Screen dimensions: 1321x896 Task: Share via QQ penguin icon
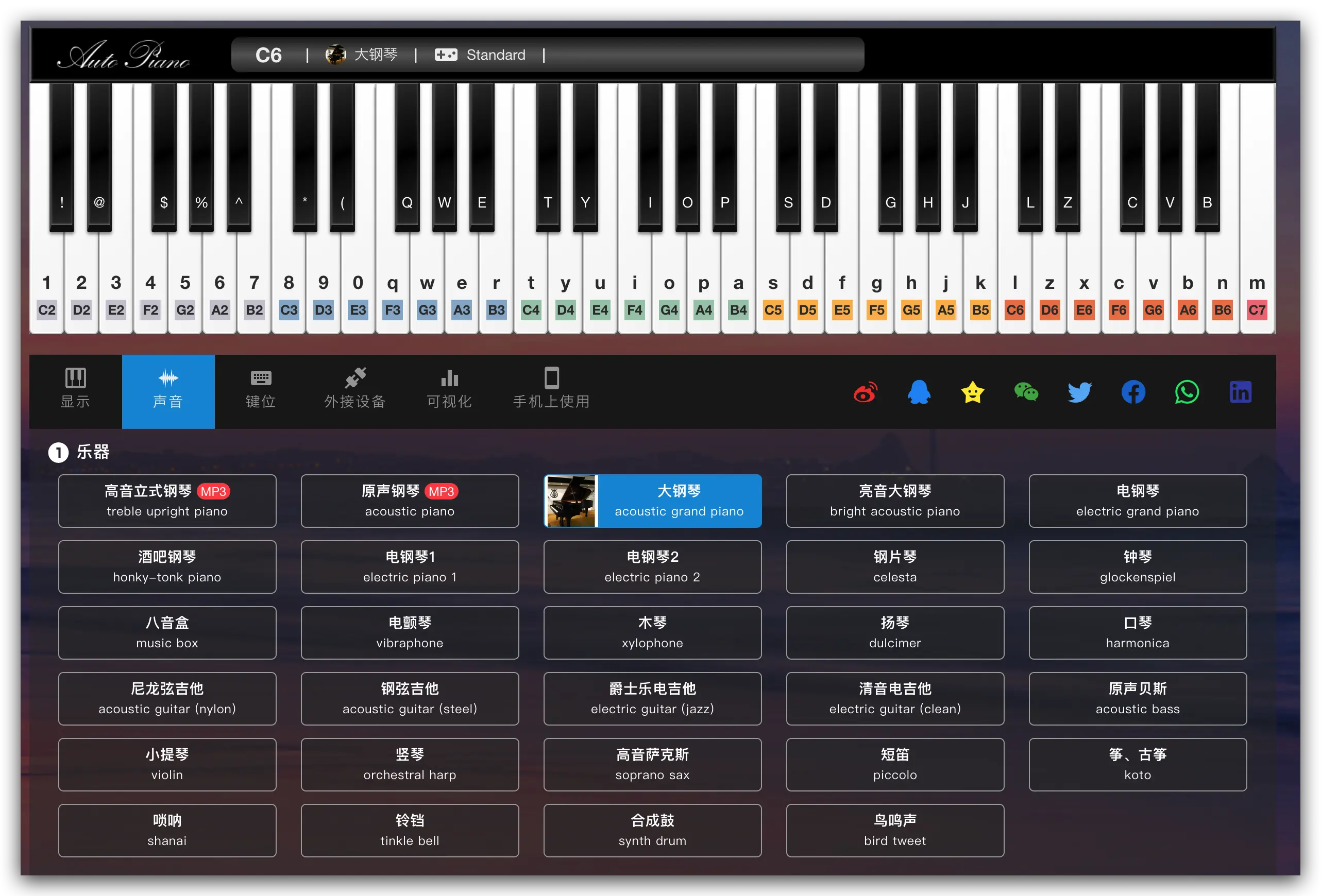tap(919, 392)
